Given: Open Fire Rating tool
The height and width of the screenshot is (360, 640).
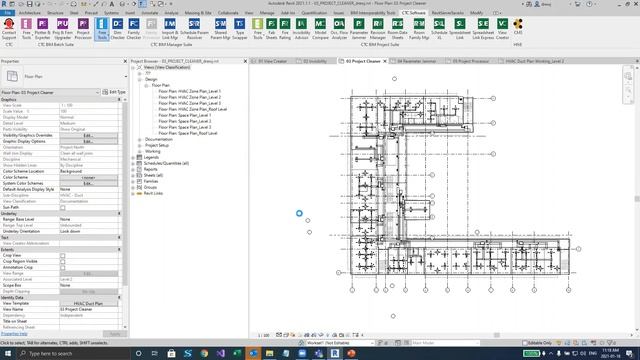Looking at the screenshot, I should pyautogui.click(x=285, y=29).
